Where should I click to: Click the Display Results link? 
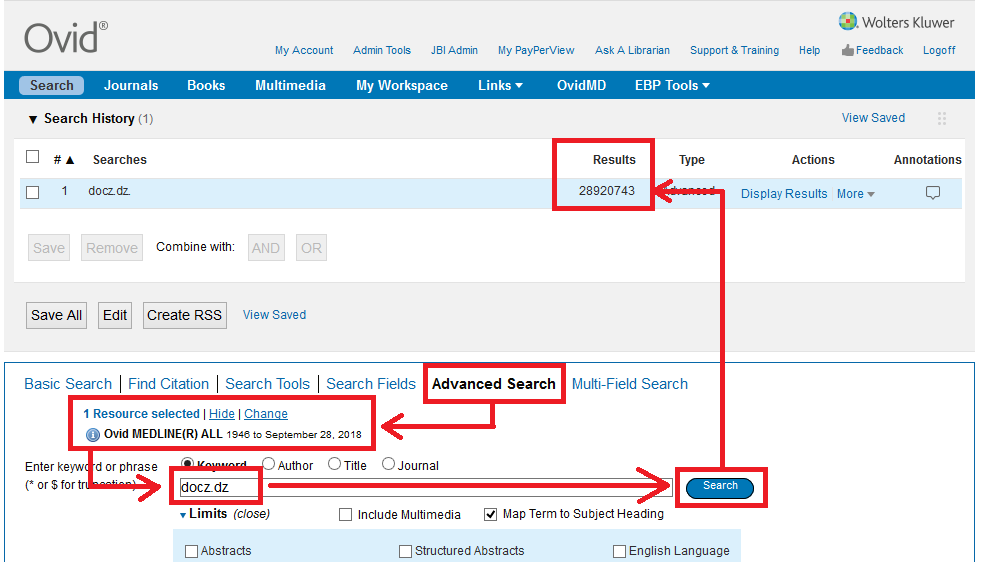click(x=784, y=194)
